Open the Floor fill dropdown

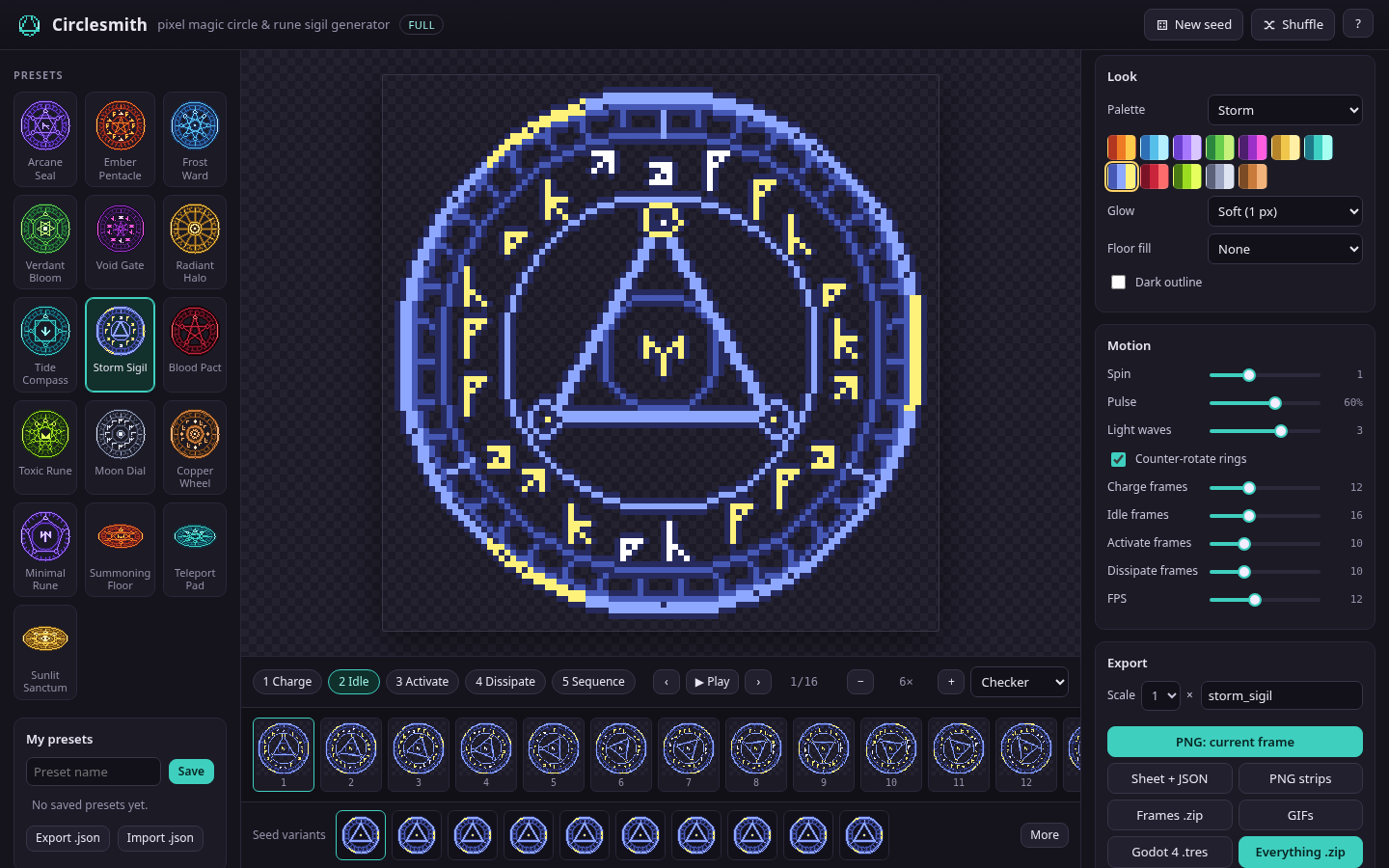click(1285, 249)
